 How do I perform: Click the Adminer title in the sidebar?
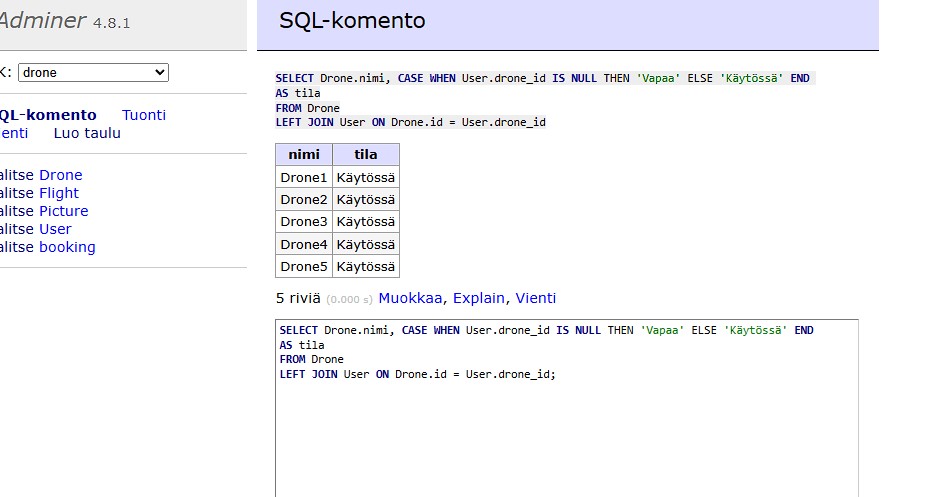point(42,21)
